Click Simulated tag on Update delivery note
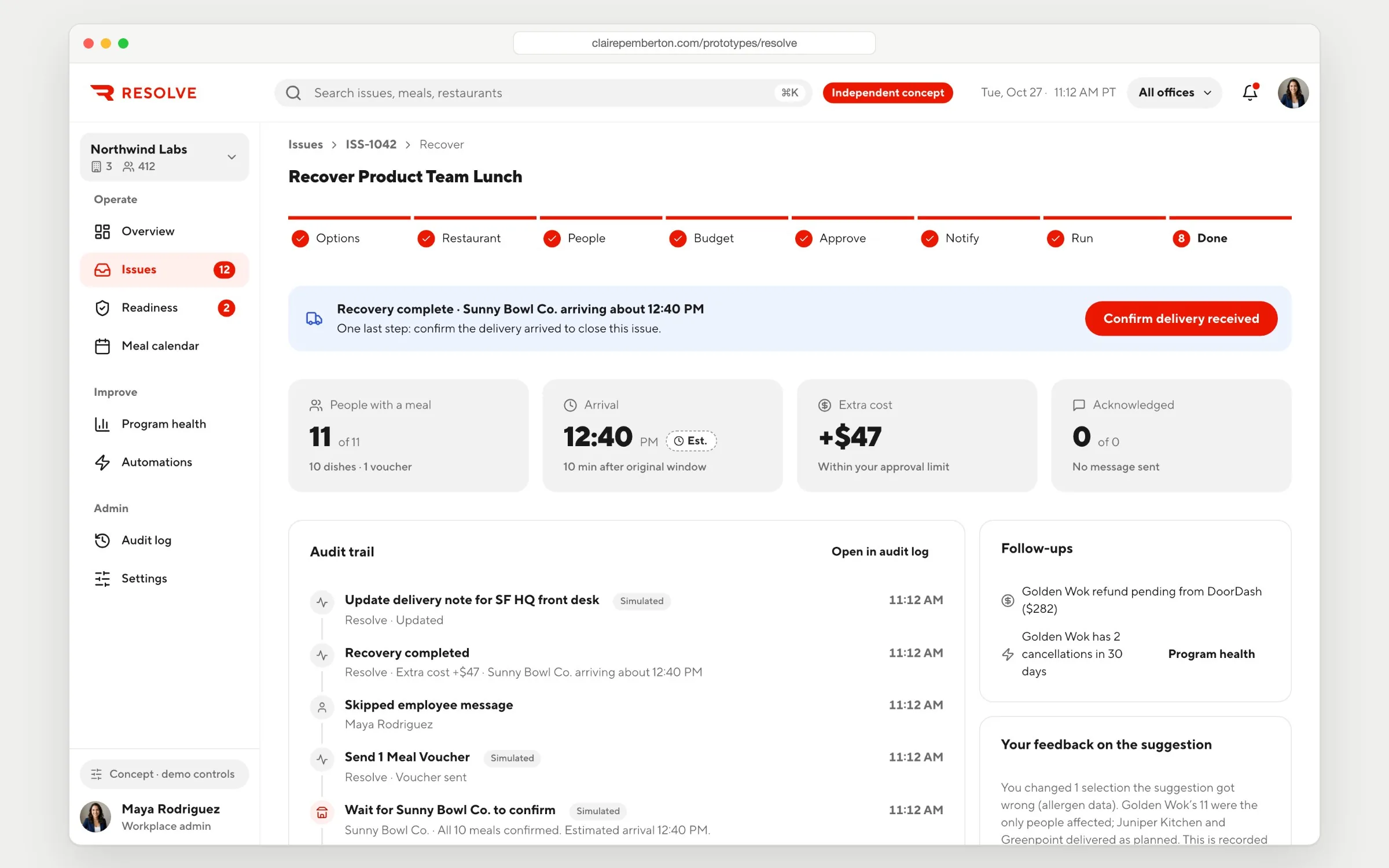The image size is (1389, 868). pos(642,601)
